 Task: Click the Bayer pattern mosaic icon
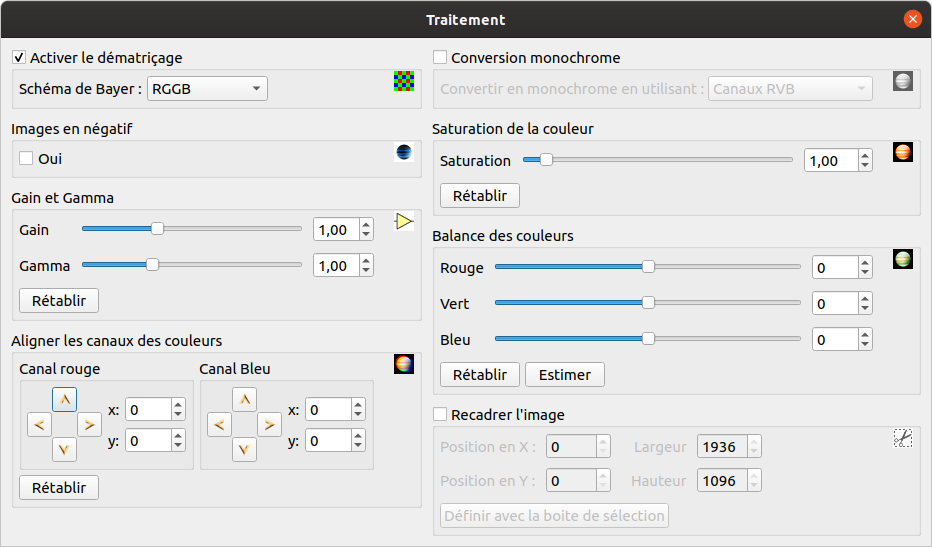403,82
